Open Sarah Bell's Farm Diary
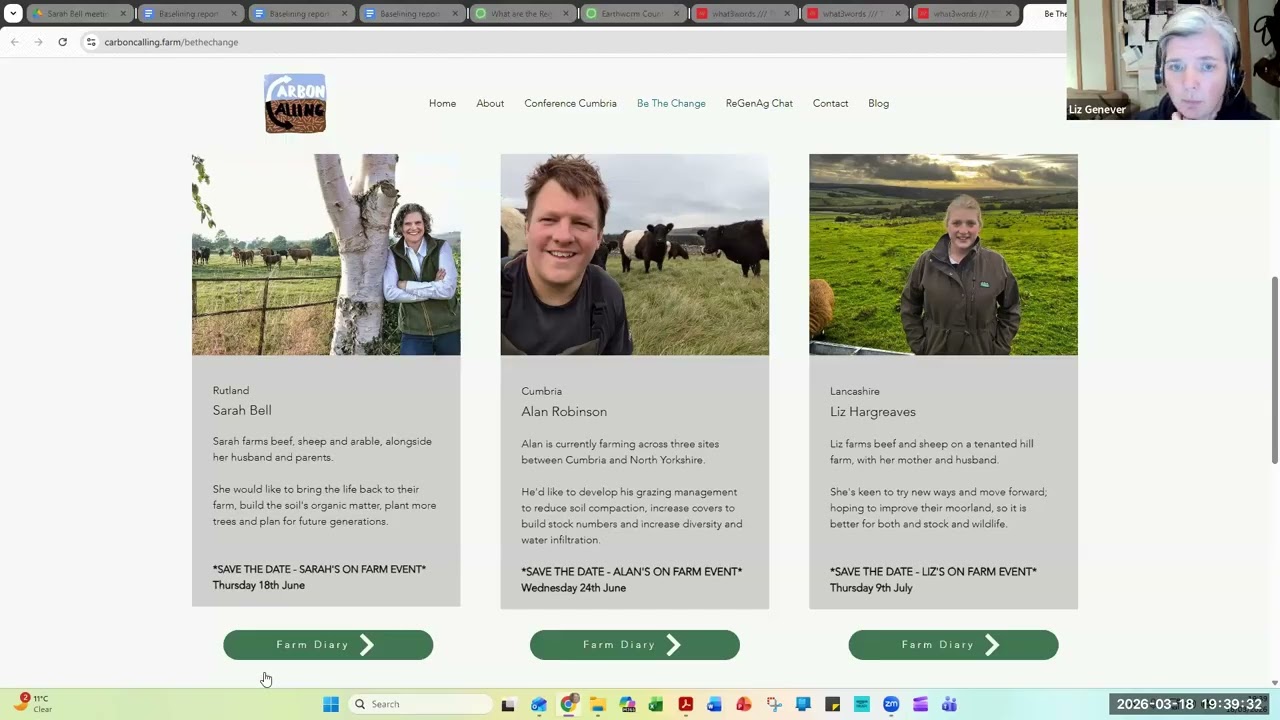 click(x=328, y=645)
